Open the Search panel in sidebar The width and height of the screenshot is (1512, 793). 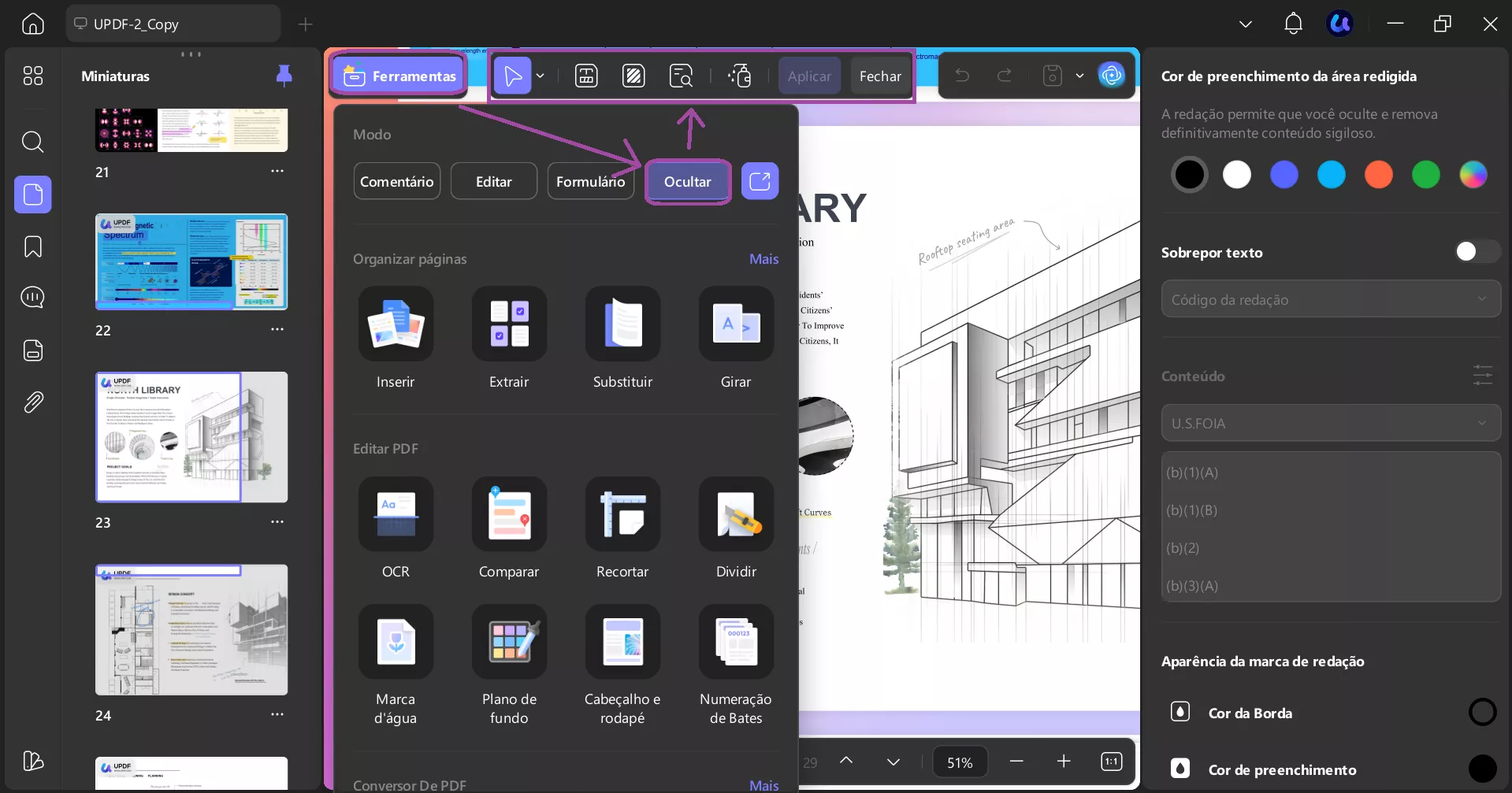(33, 142)
